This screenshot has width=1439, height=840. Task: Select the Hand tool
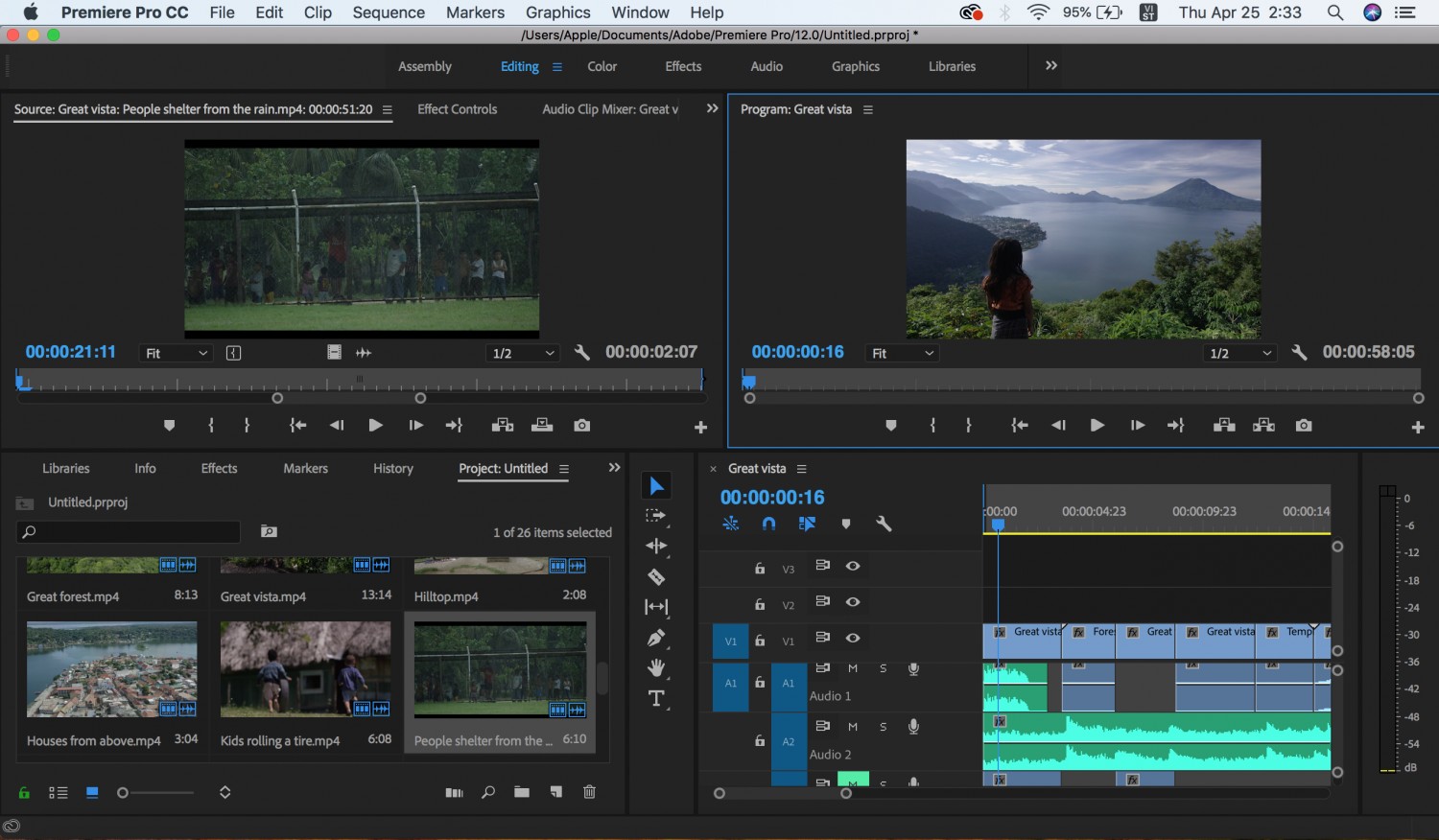pyautogui.click(x=656, y=667)
